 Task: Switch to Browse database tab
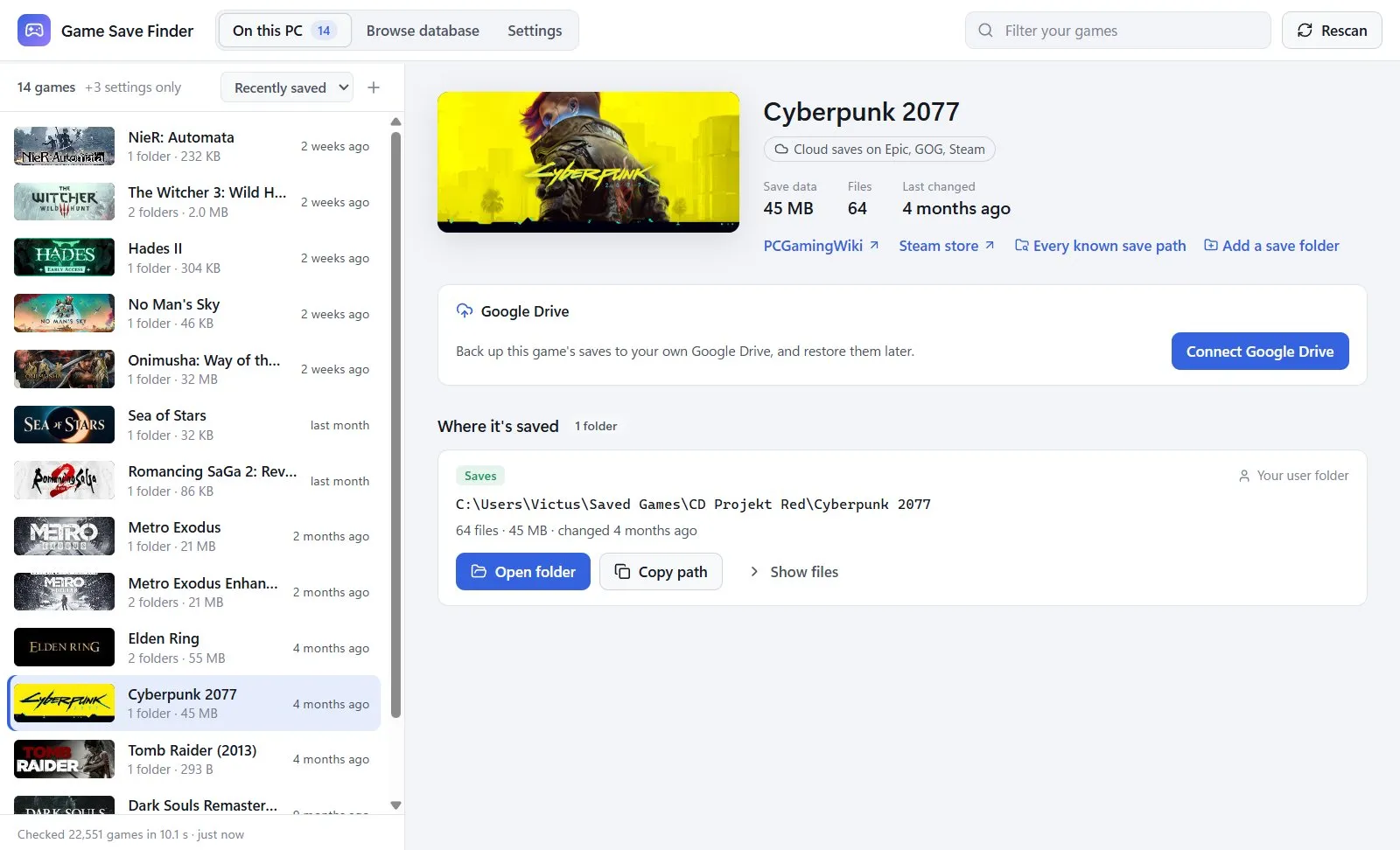pyautogui.click(x=423, y=31)
